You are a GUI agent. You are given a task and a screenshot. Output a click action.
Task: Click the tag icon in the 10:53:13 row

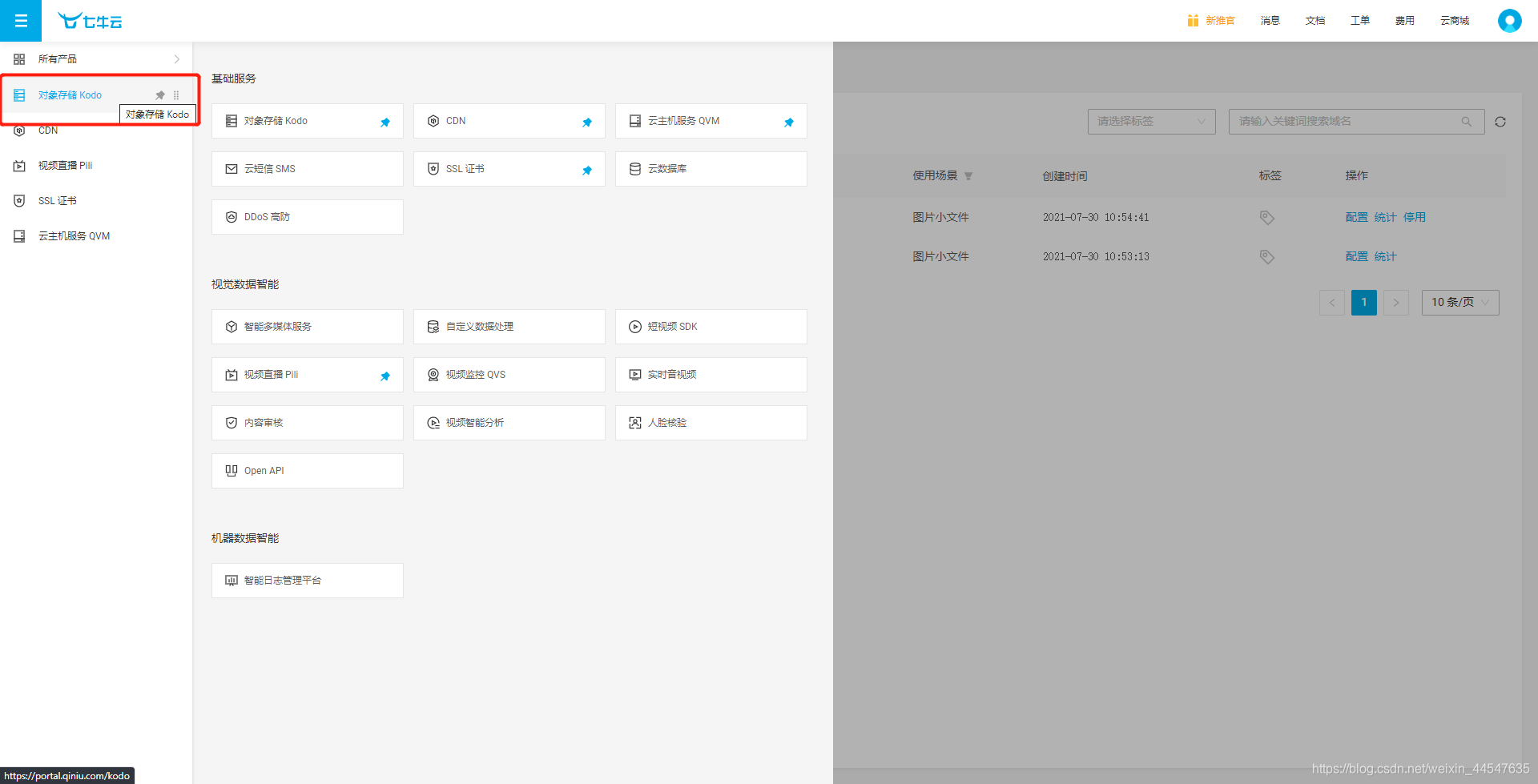(x=1266, y=257)
